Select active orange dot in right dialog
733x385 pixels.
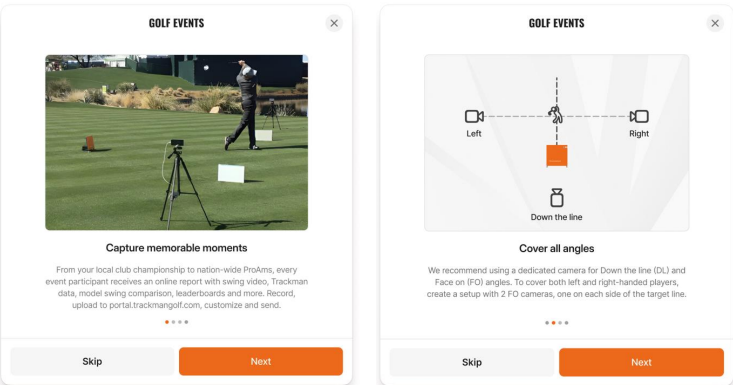553,323
